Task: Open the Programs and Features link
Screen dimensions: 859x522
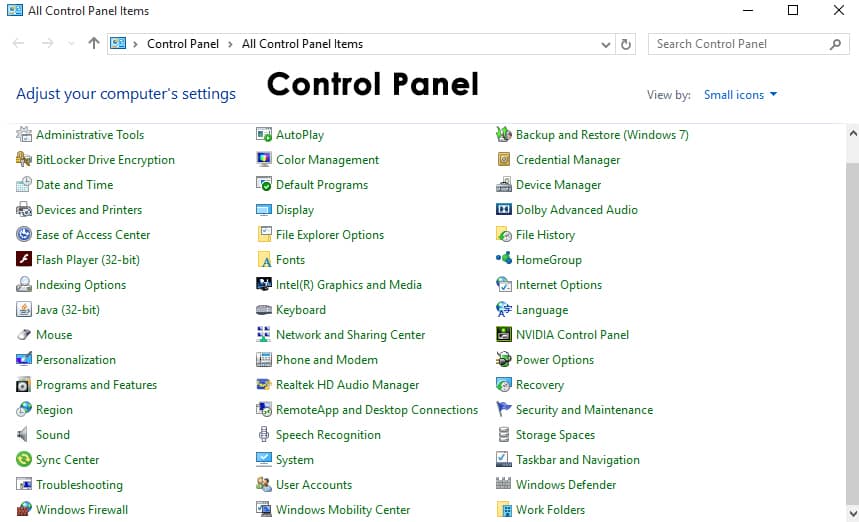Action: (x=96, y=385)
